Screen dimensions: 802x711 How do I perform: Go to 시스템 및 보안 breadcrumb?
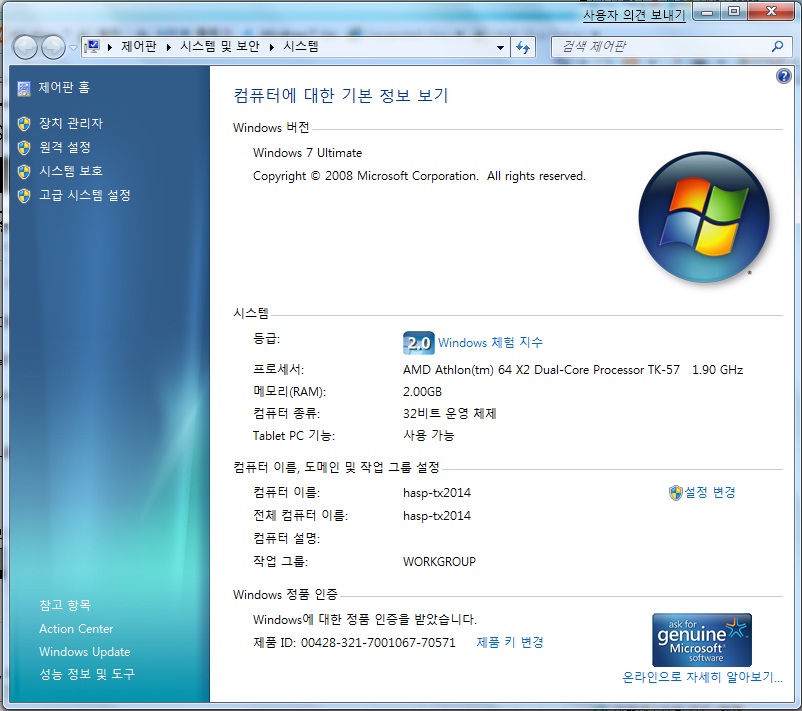220,47
